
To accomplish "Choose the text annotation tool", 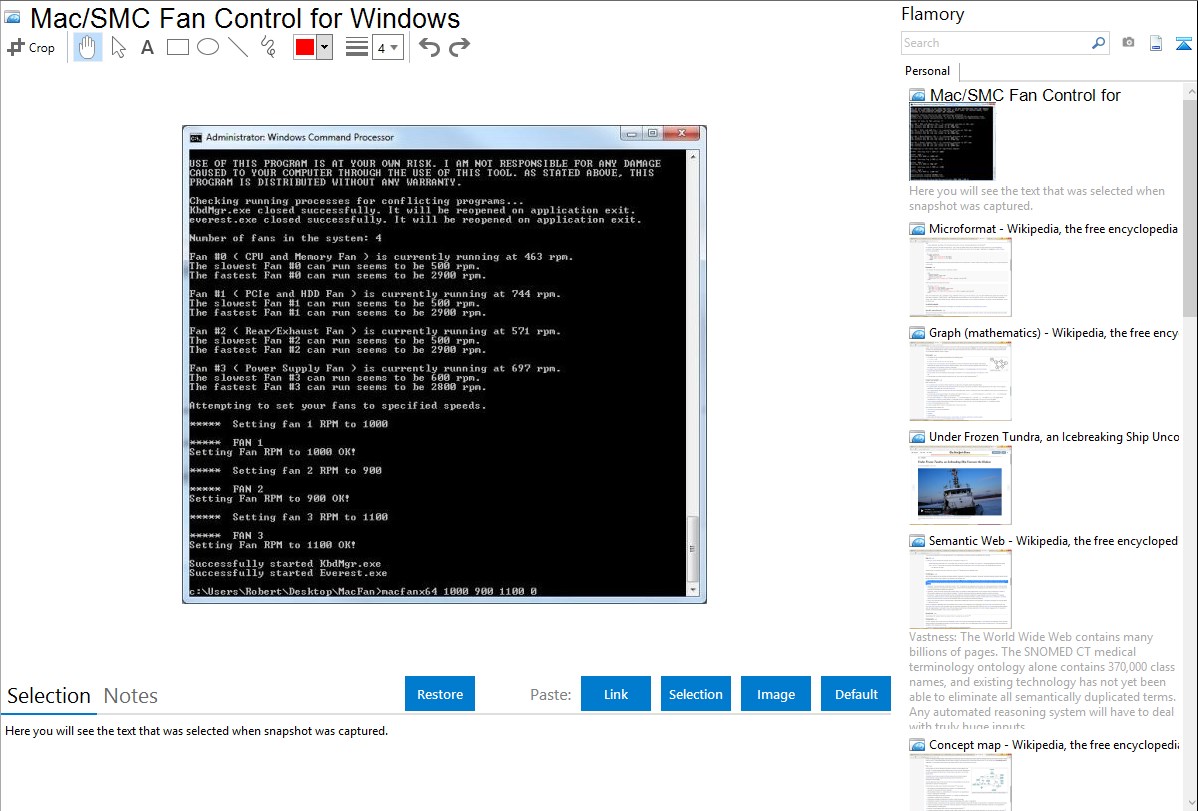I will point(147,47).
